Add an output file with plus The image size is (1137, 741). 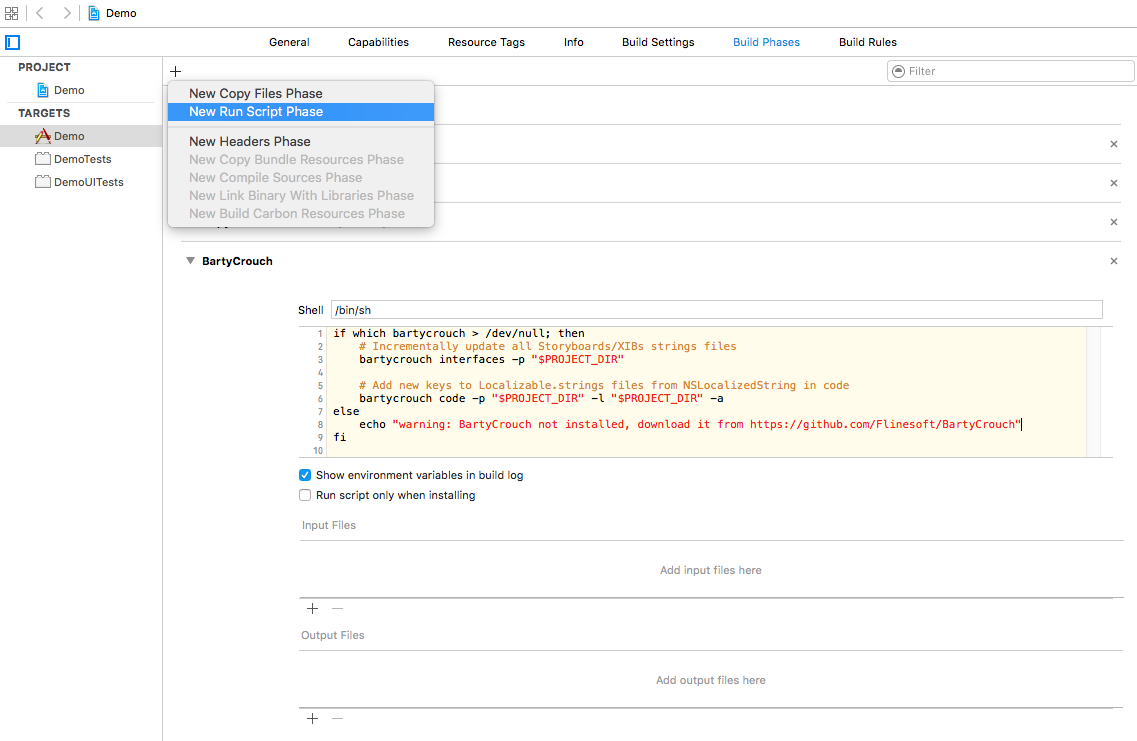(313, 719)
